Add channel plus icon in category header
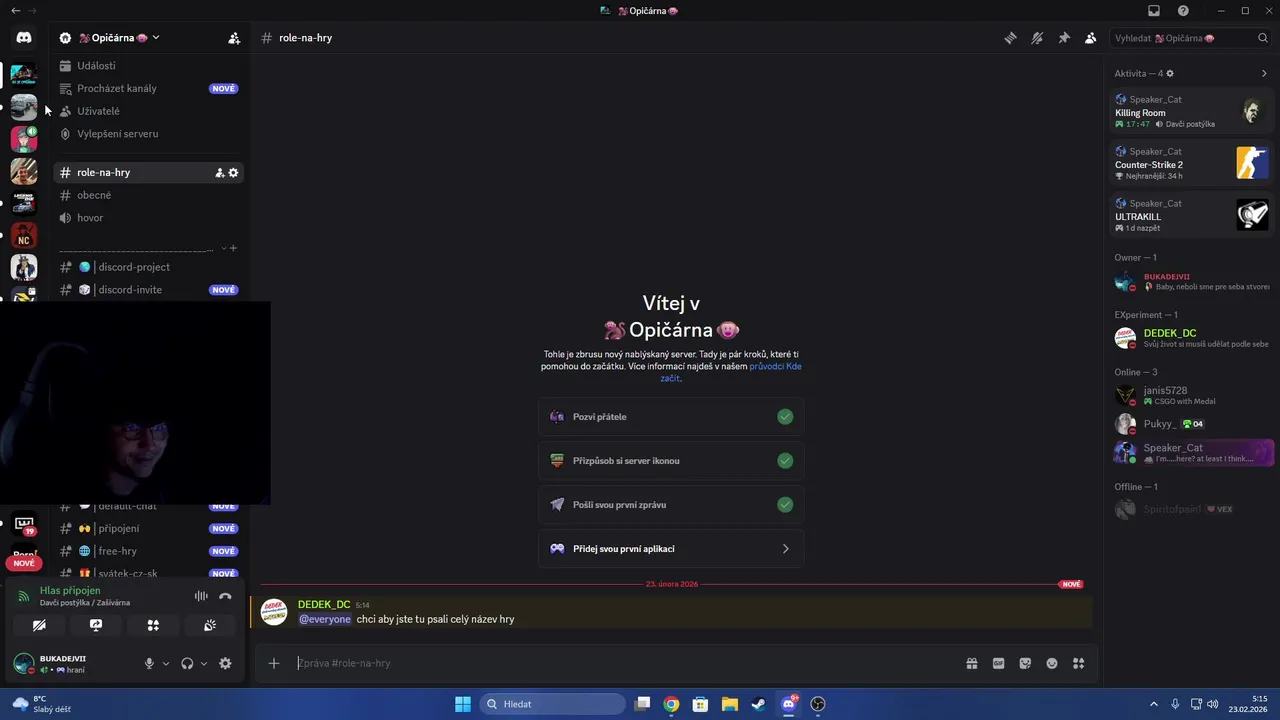The height and width of the screenshot is (720, 1280). coord(233,248)
